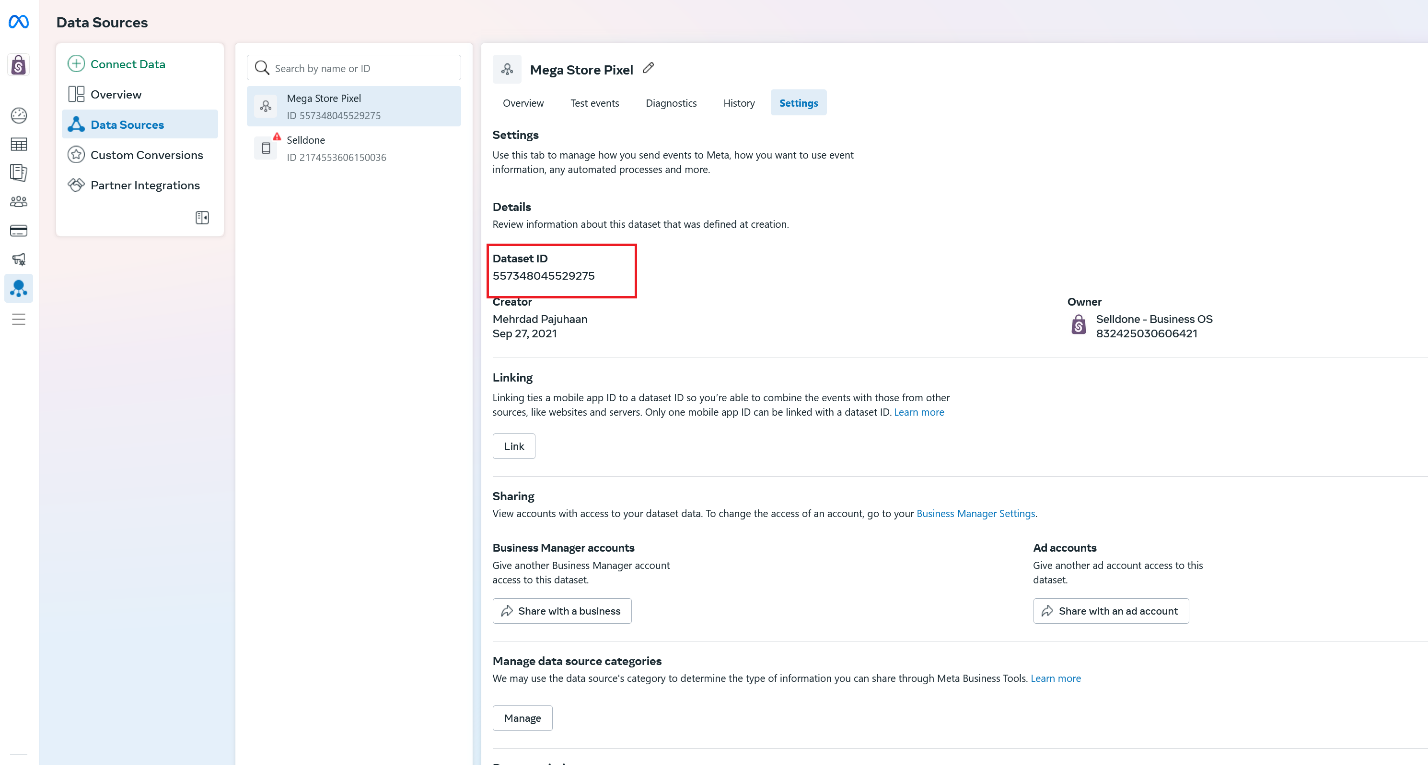Click owner name Selldone - Business OS
Viewport: 1428px width, 765px height.
1154,319
